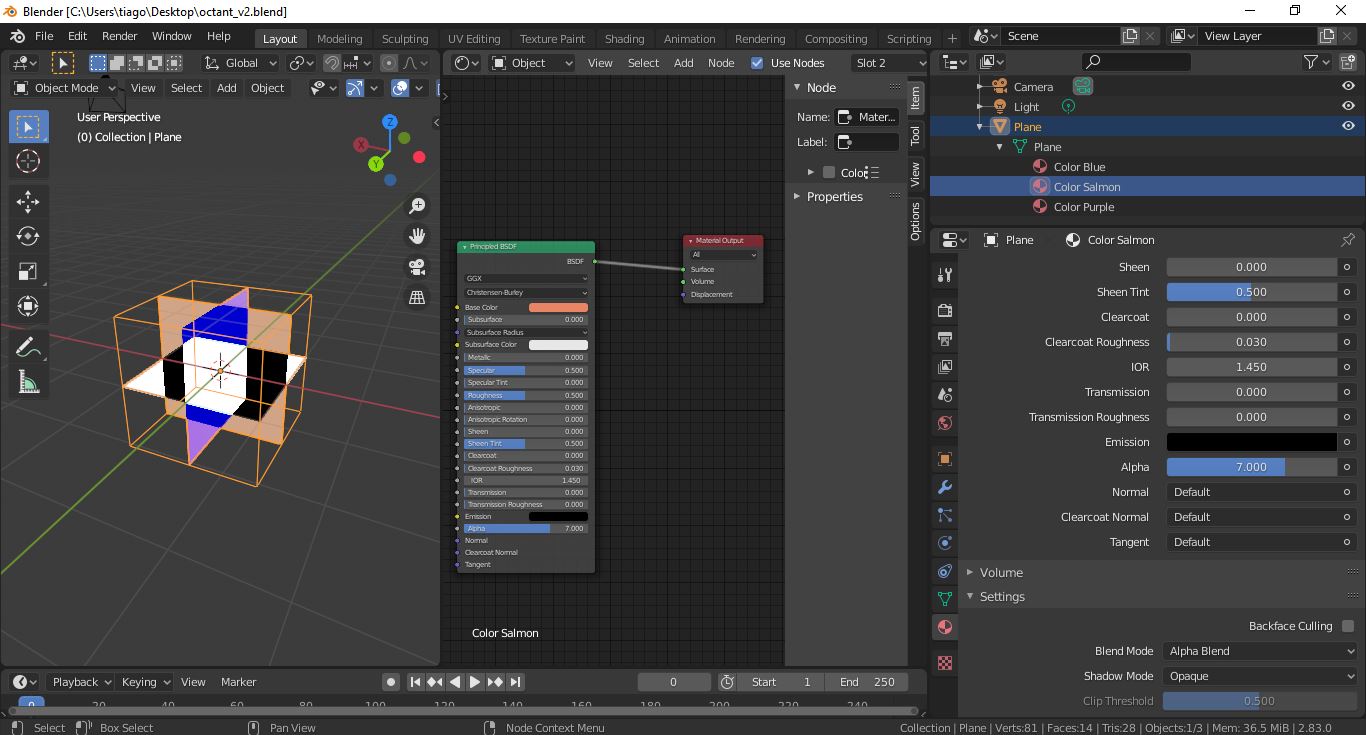The width and height of the screenshot is (1366, 735).
Task: Click the Play animation button
Action: (475, 682)
